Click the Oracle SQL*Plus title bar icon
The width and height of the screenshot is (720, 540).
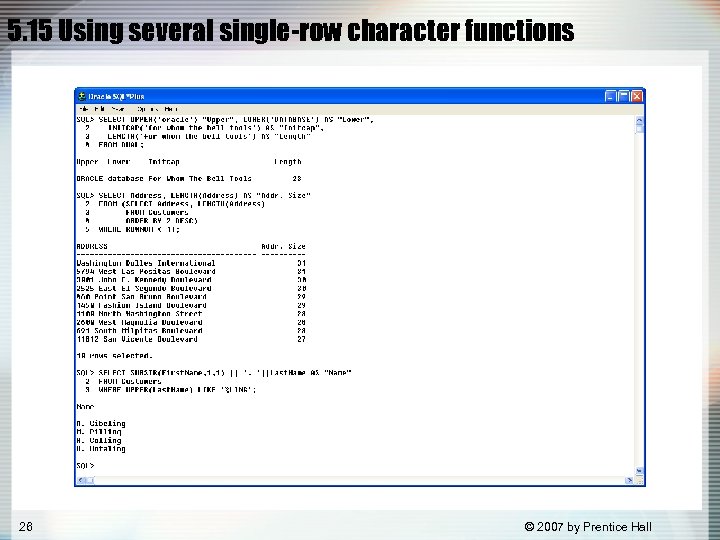pyautogui.click(x=82, y=96)
